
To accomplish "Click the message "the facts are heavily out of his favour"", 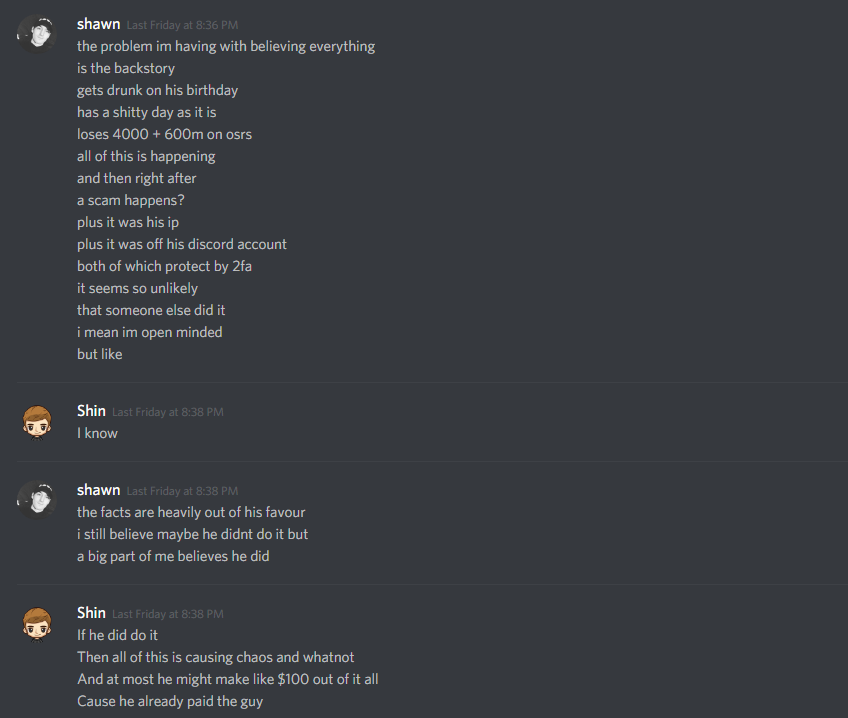I will (x=191, y=512).
